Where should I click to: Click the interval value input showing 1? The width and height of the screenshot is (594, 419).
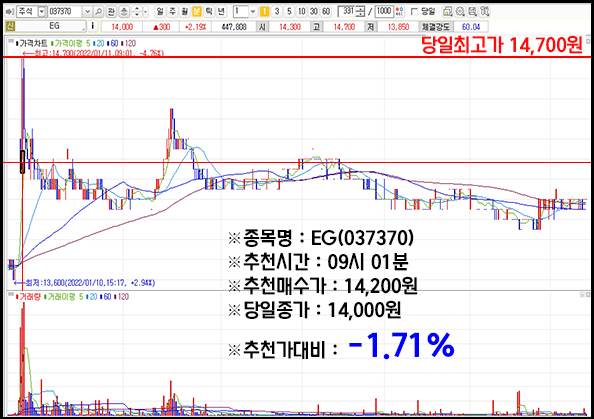click(241, 12)
